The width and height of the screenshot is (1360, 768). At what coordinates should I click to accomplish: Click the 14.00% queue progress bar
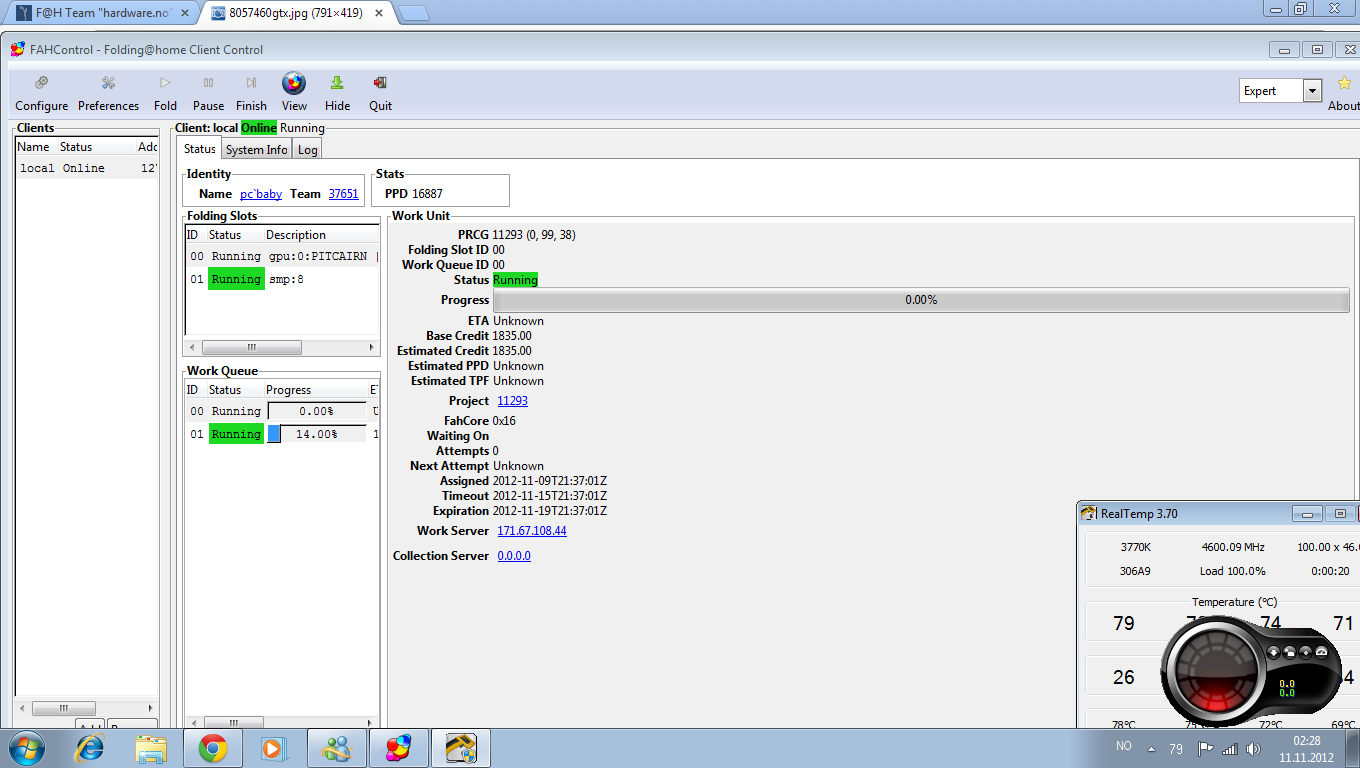[316, 434]
